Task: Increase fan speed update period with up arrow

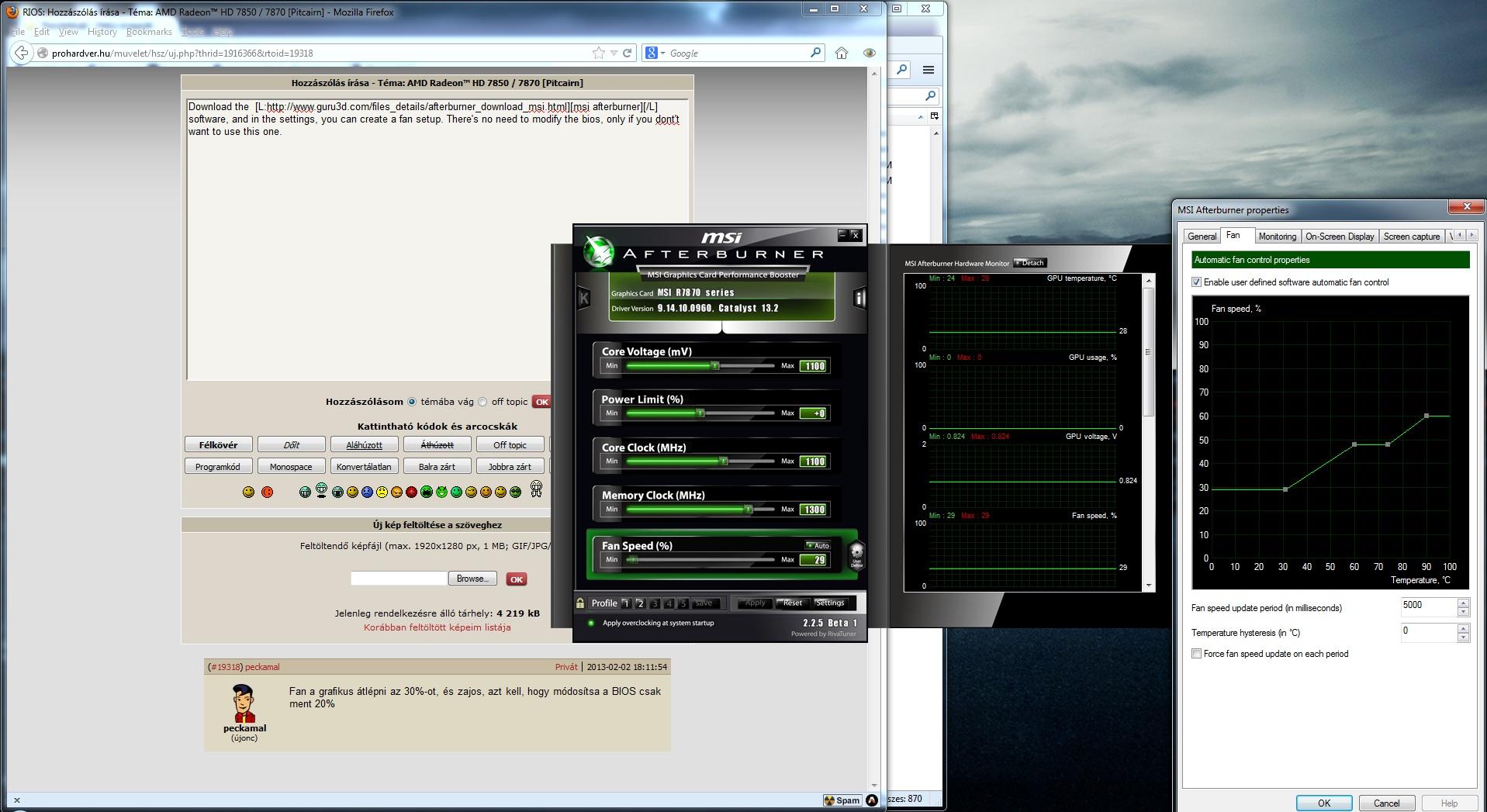Action: point(1463,602)
